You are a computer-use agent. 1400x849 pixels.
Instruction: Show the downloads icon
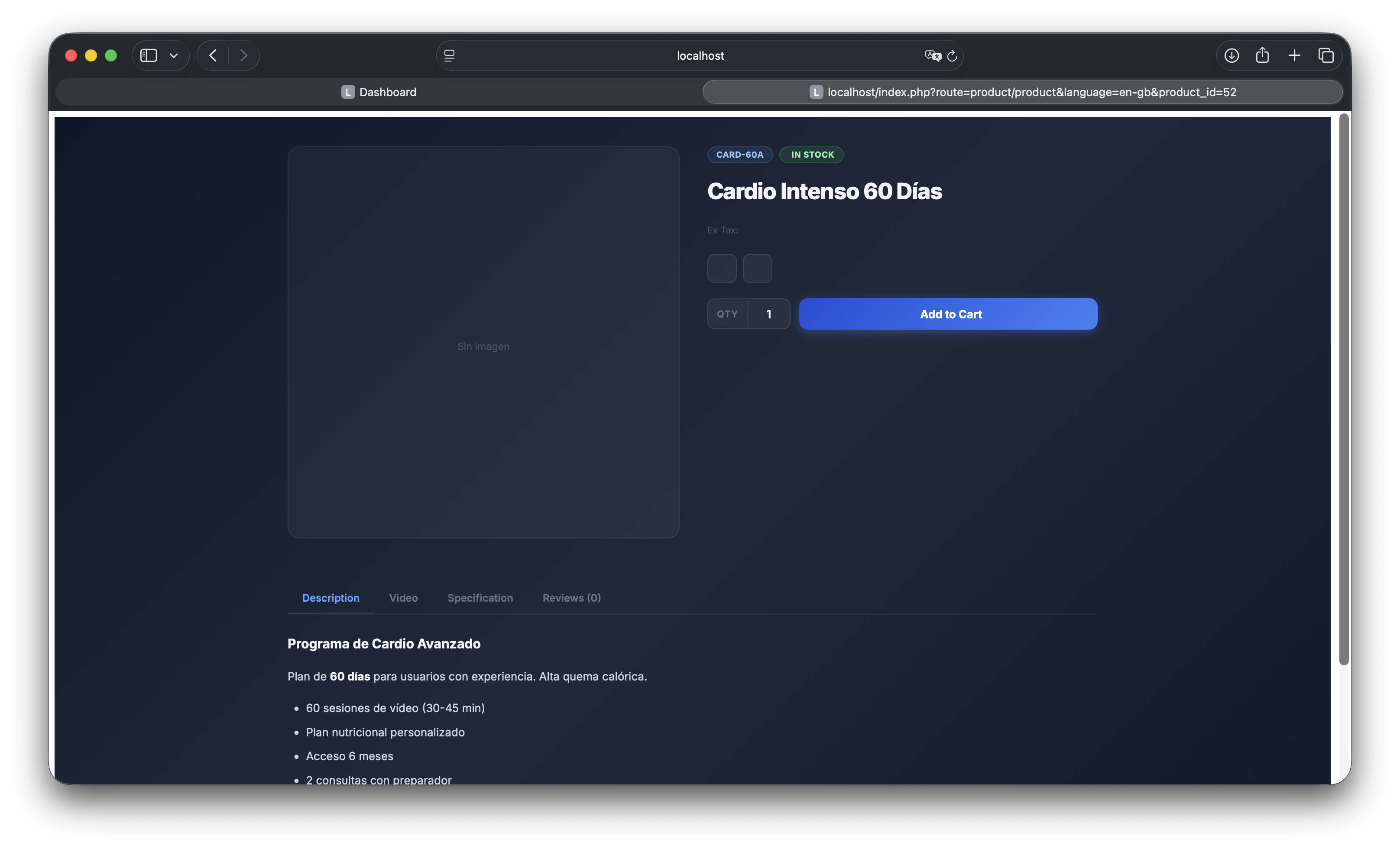coord(1231,55)
